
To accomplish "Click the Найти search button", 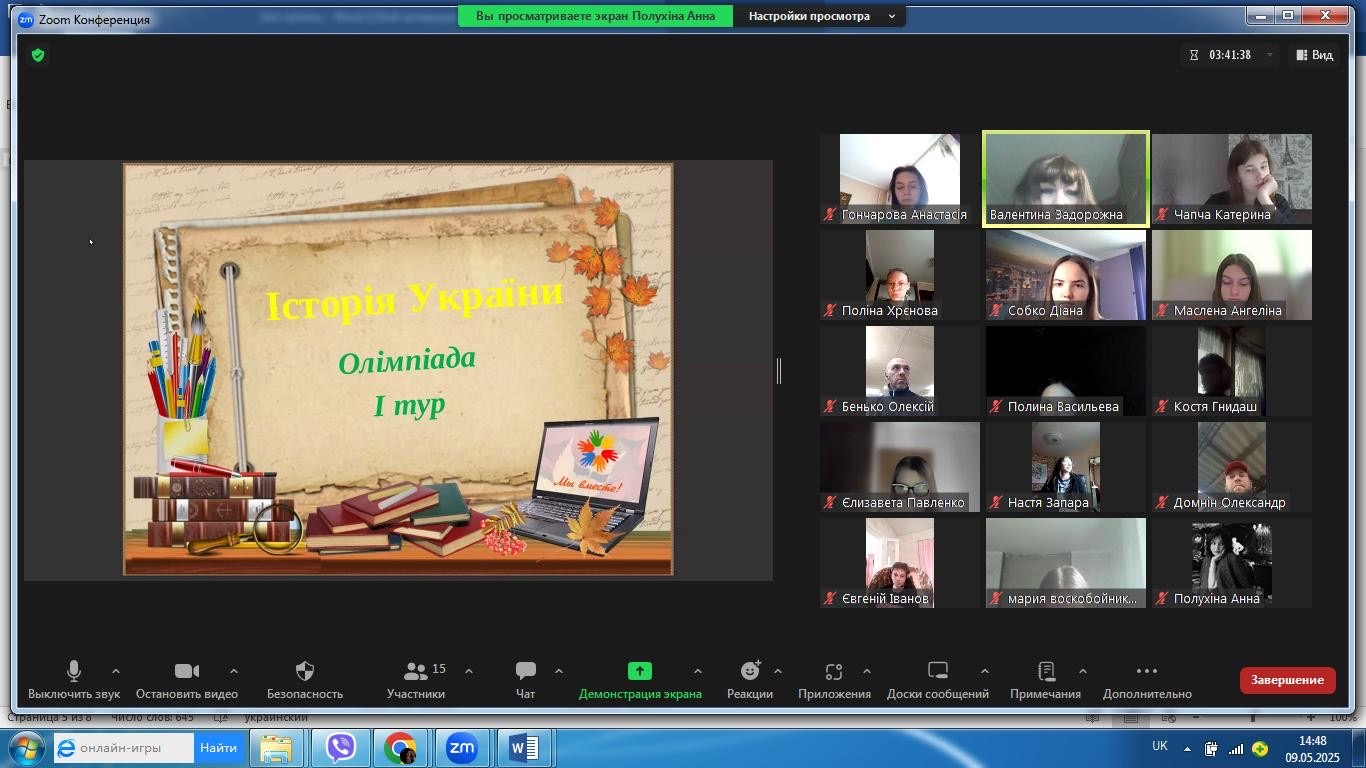I will [219, 748].
